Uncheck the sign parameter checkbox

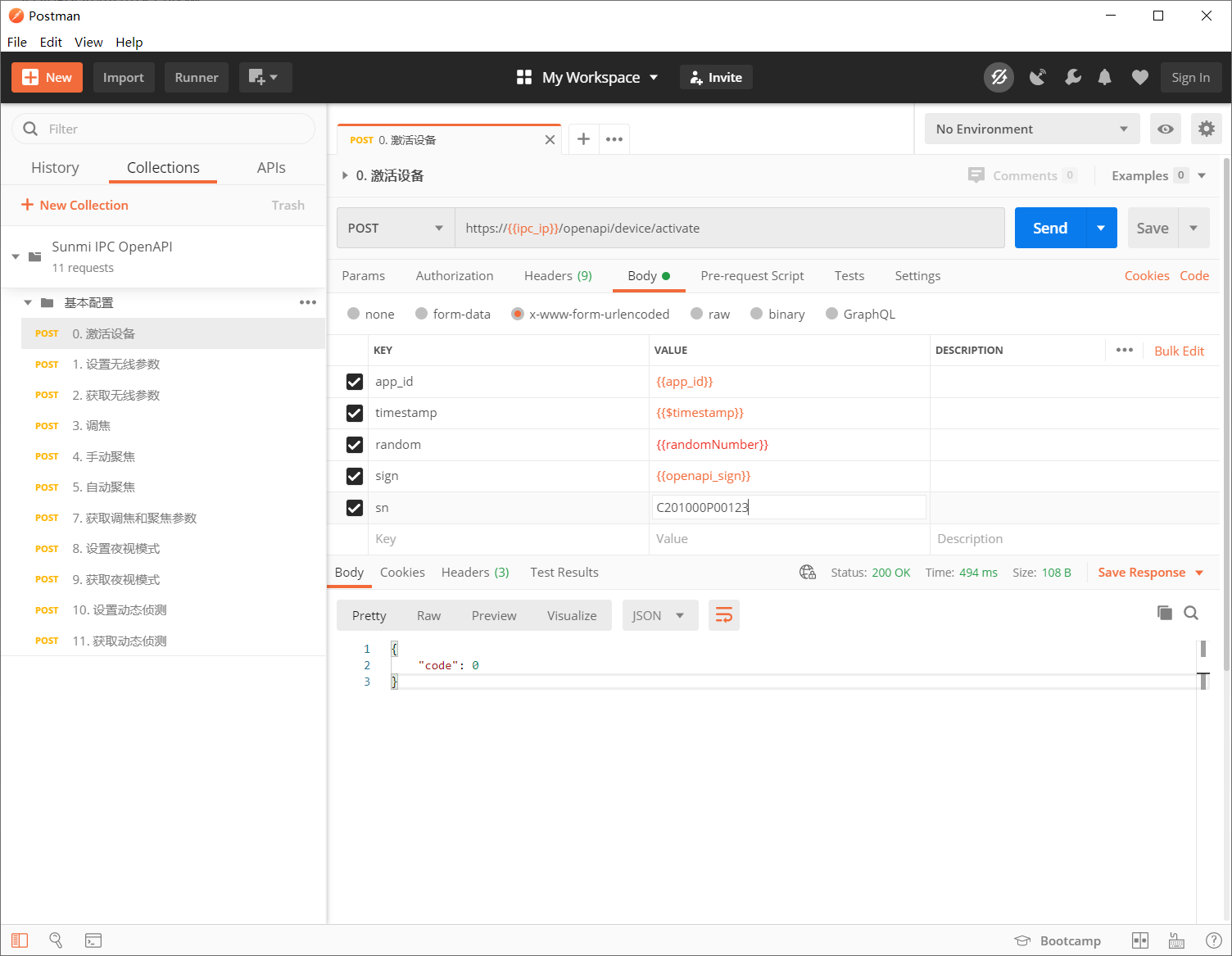click(355, 476)
